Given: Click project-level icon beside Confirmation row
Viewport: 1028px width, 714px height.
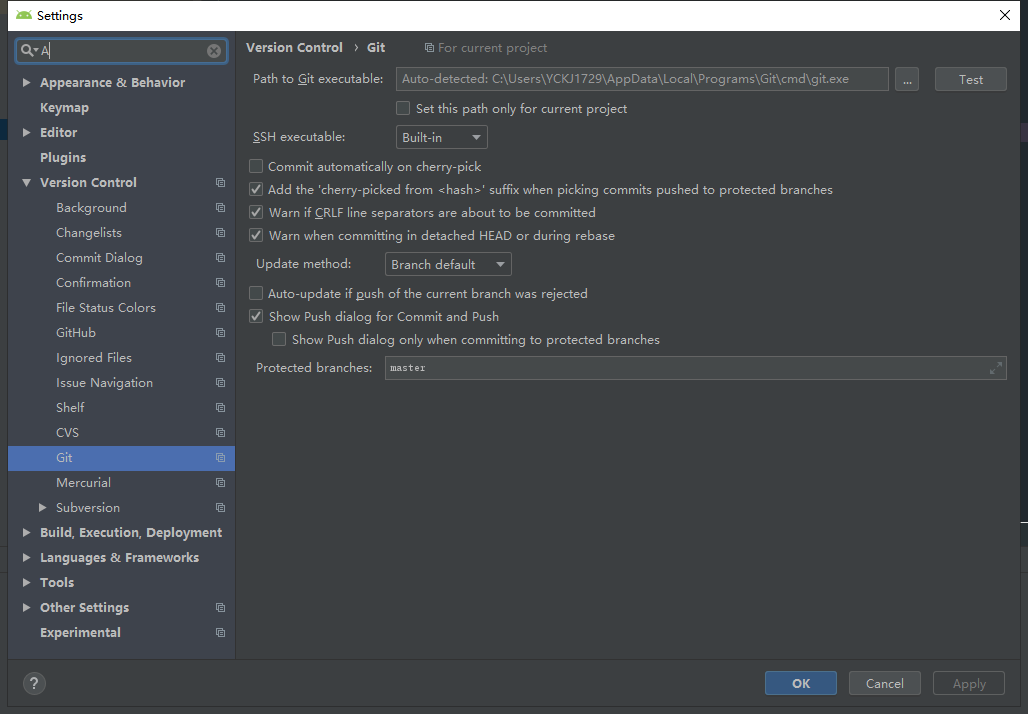Looking at the screenshot, I should pyautogui.click(x=220, y=283).
